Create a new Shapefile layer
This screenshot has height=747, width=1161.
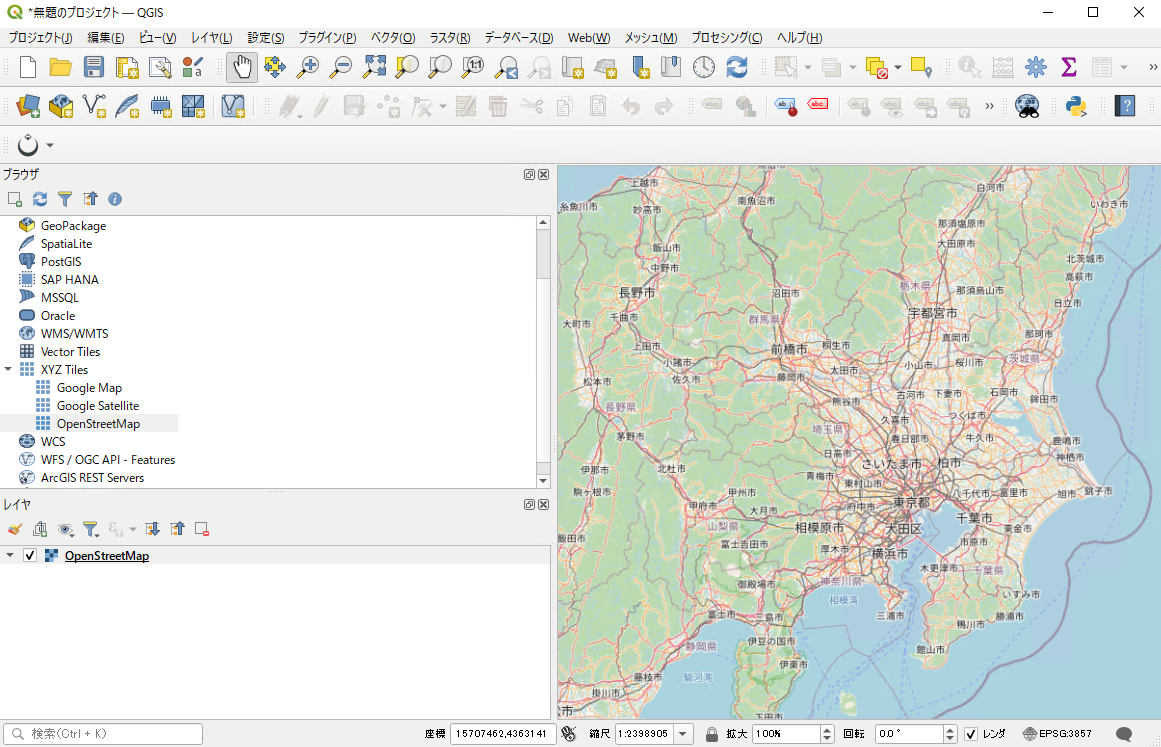pos(94,107)
